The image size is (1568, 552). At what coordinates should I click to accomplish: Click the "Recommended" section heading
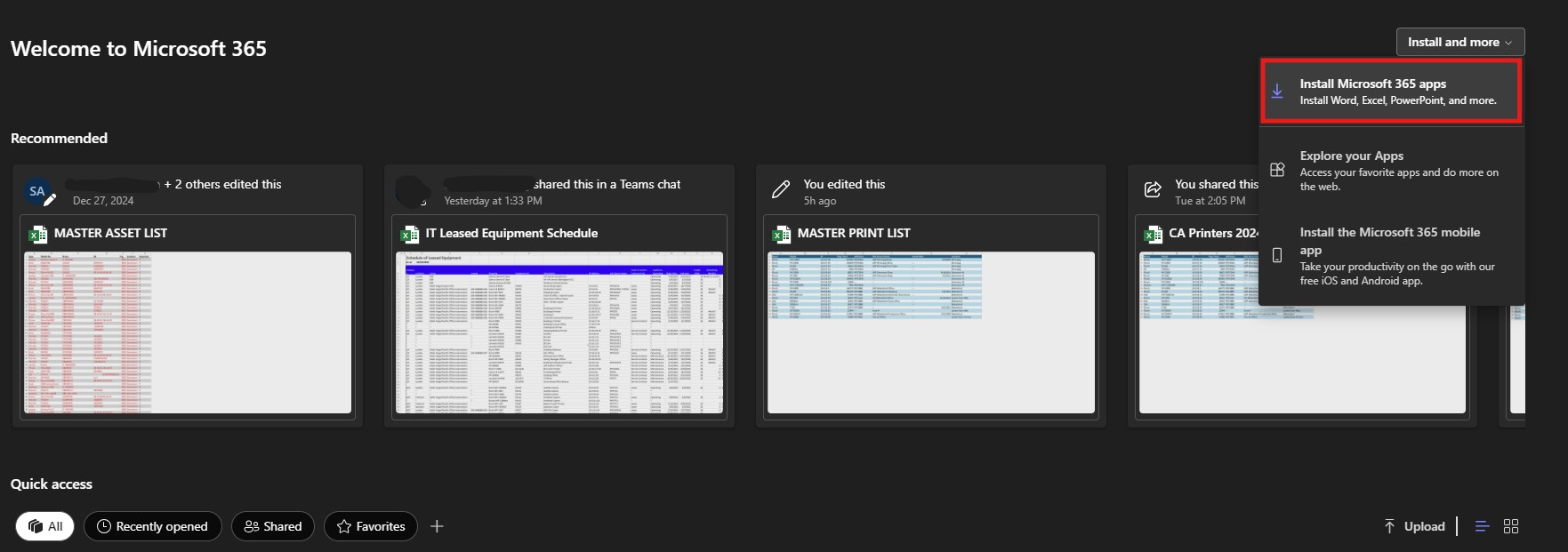[59, 138]
